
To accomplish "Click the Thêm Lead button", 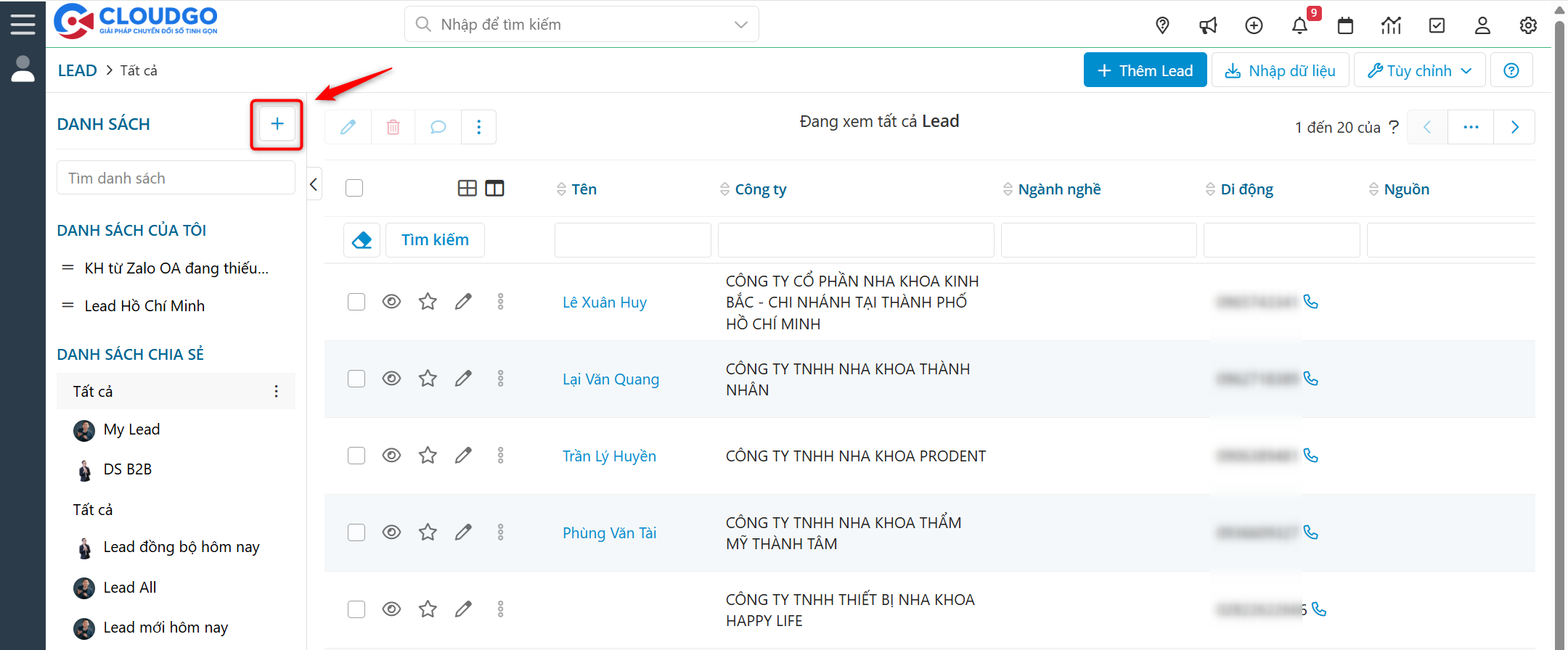I will click(x=1145, y=70).
